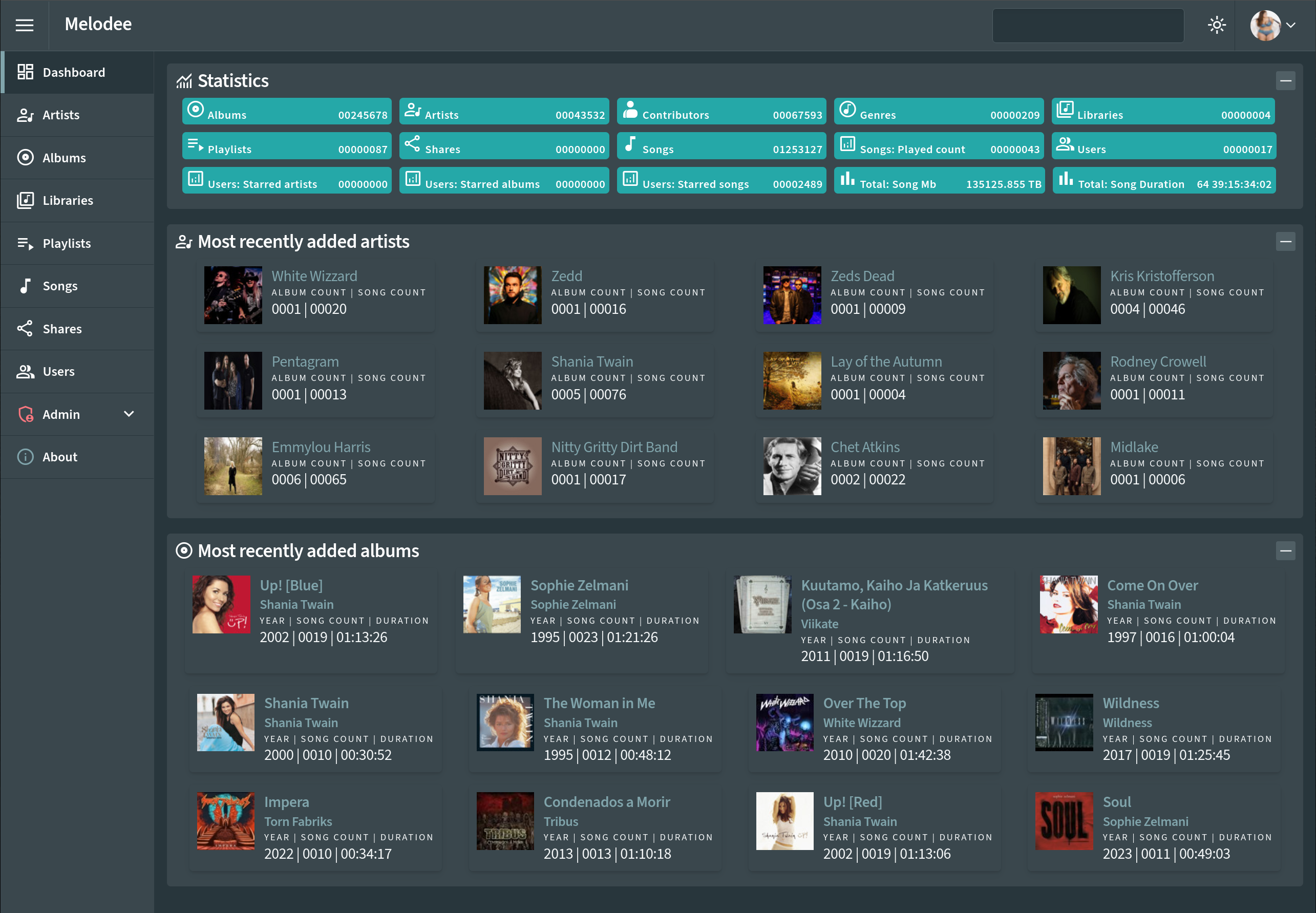This screenshot has height=913, width=1316.
Task: Open the Come On Over album link
Action: coord(1152,585)
